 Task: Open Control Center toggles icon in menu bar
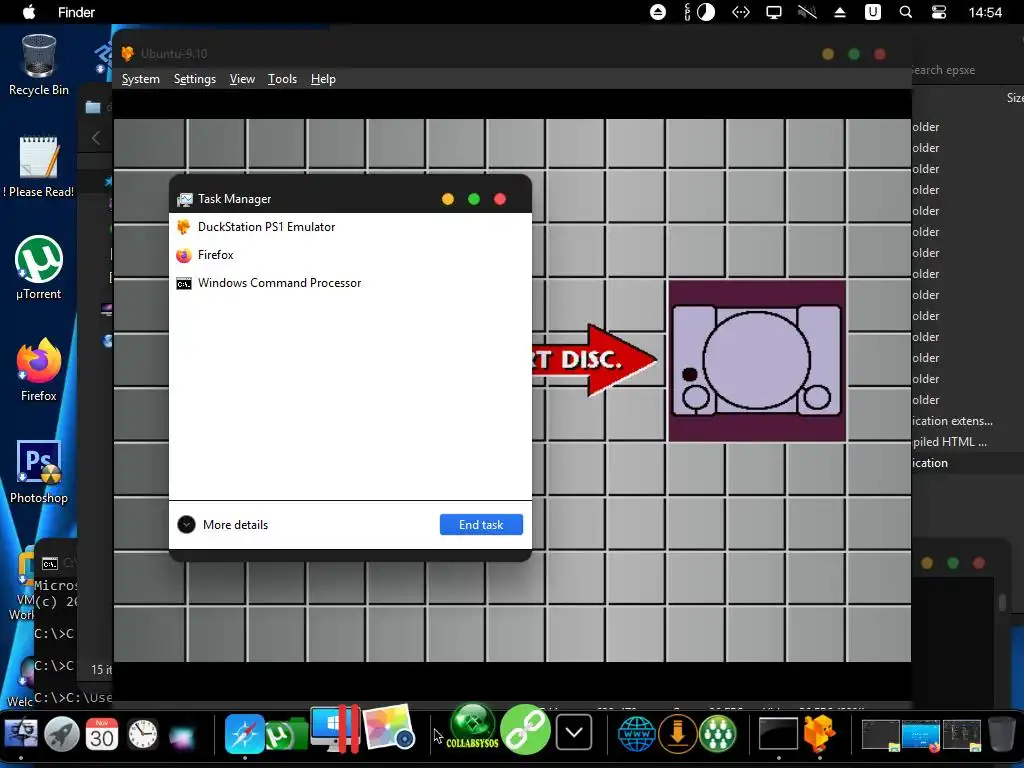point(938,12)
